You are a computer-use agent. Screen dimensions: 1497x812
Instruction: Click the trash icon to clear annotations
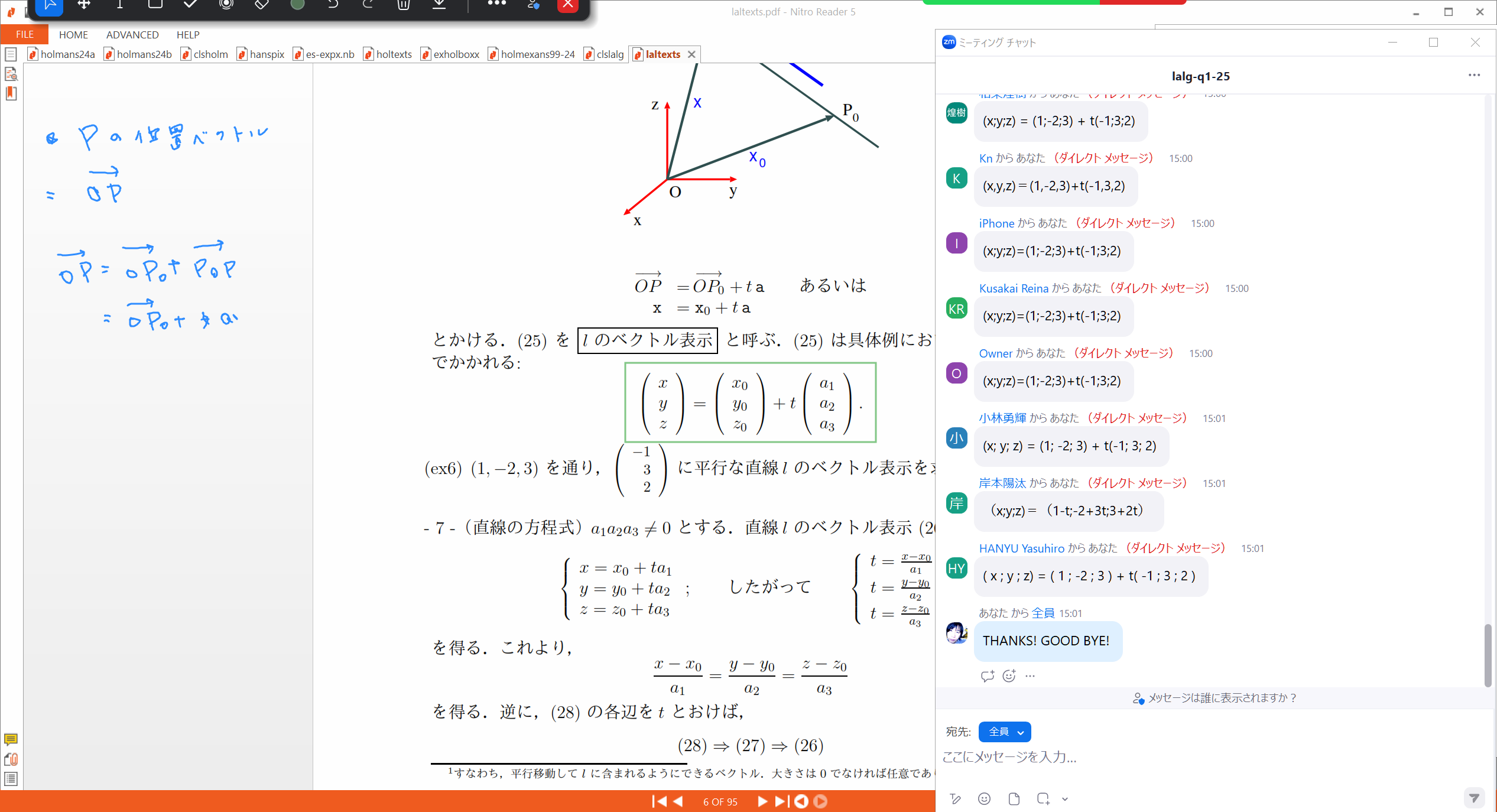[x=404, y=5]
